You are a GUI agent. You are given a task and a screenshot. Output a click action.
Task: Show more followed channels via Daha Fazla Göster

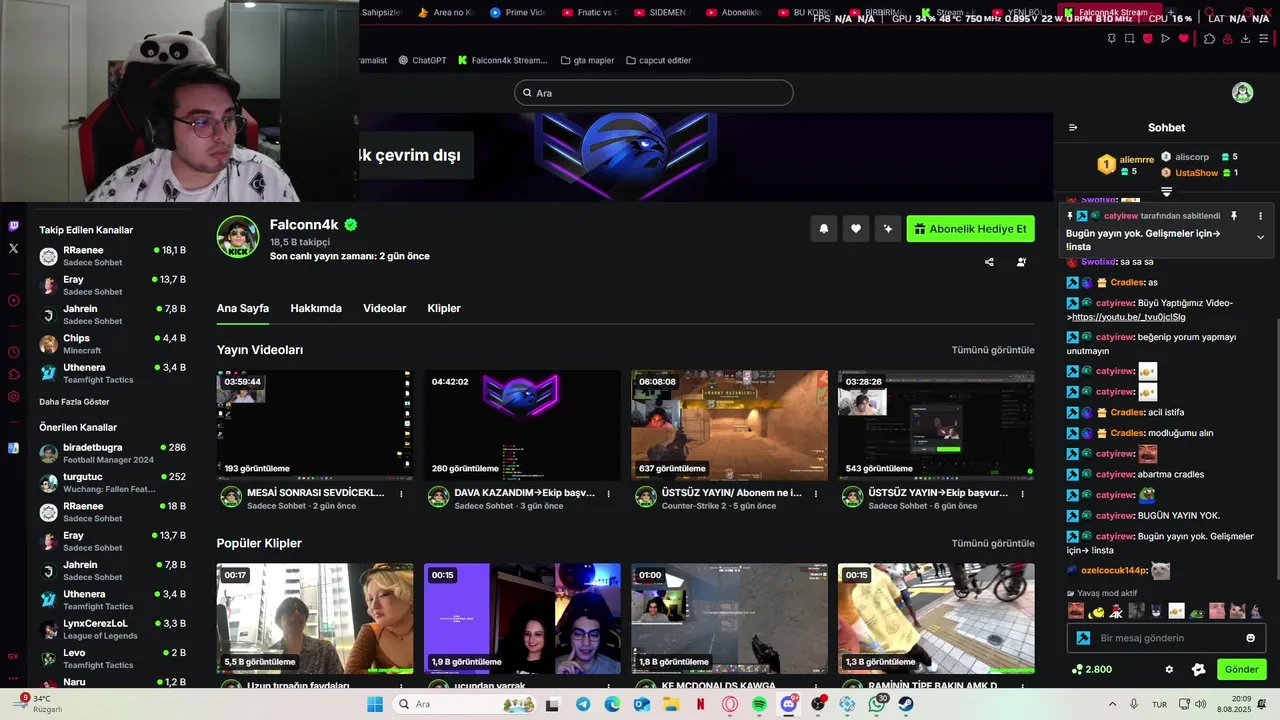click(74, 402)
